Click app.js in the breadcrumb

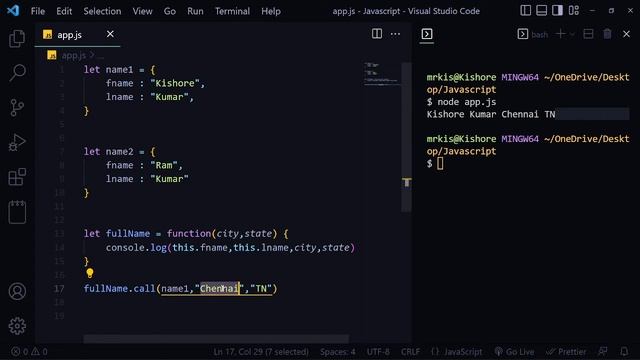pyautogui.click(x=73, y=55)
